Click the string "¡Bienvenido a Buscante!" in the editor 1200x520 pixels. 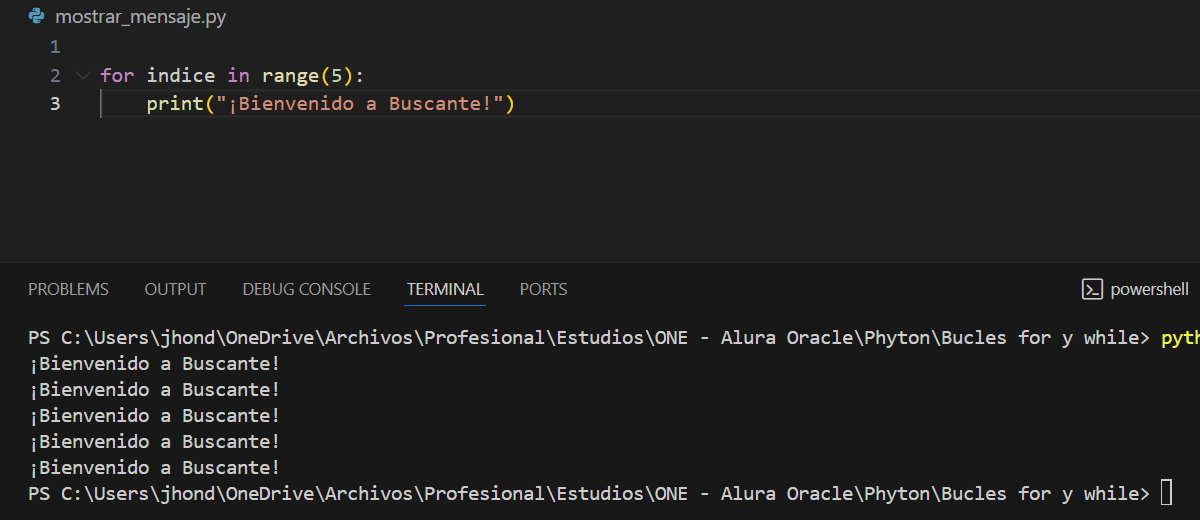(x=359, y=103)
